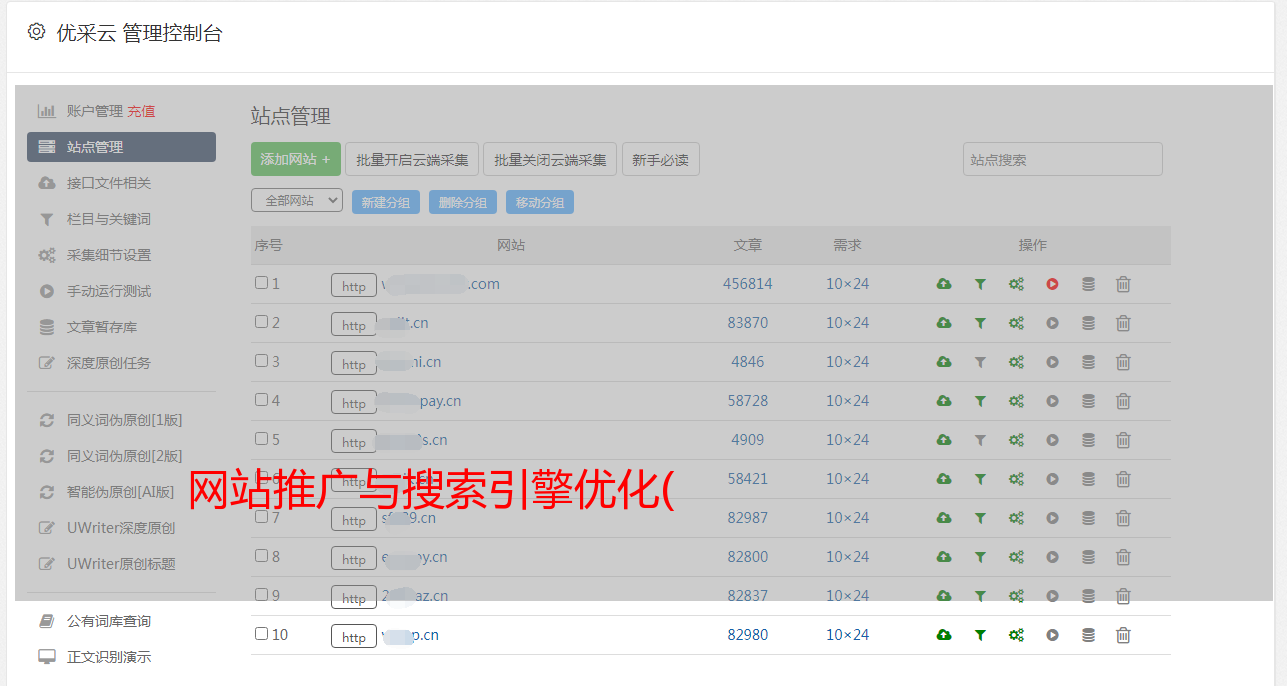
Task: Click the http protocol box in row 10
Action: pos(354,637)
